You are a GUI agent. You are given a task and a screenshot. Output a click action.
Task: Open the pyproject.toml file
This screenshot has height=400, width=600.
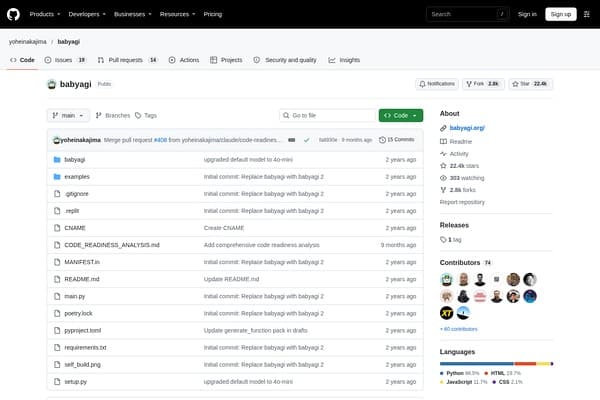(x=83, y=330)
